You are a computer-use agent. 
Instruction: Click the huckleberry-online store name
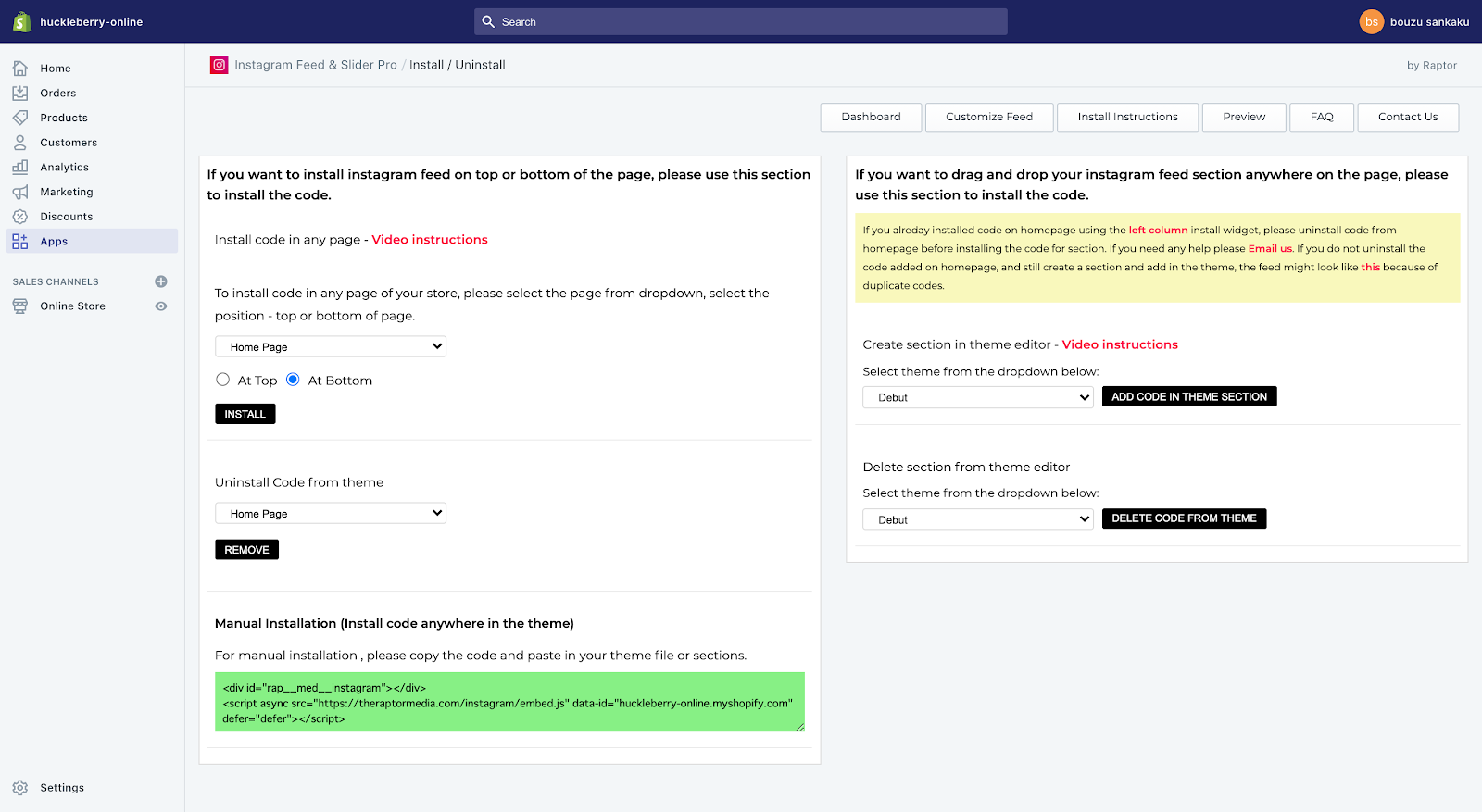point(91,21)
